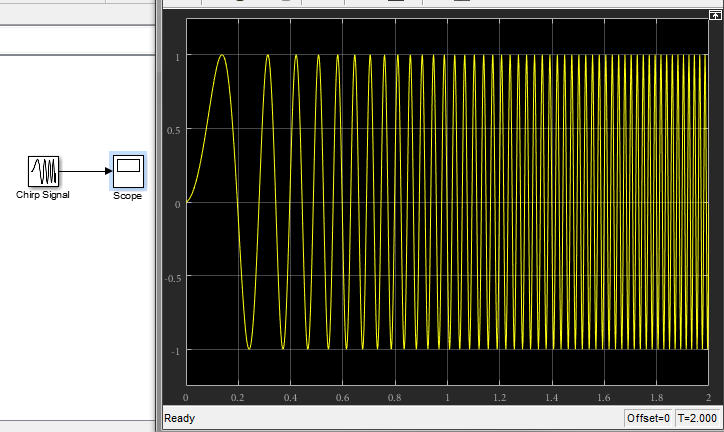Click the Scope block name label
Image resolution: width=724 pixels, height=432 pixels.
pyautogui.click(x=127, y=196)
